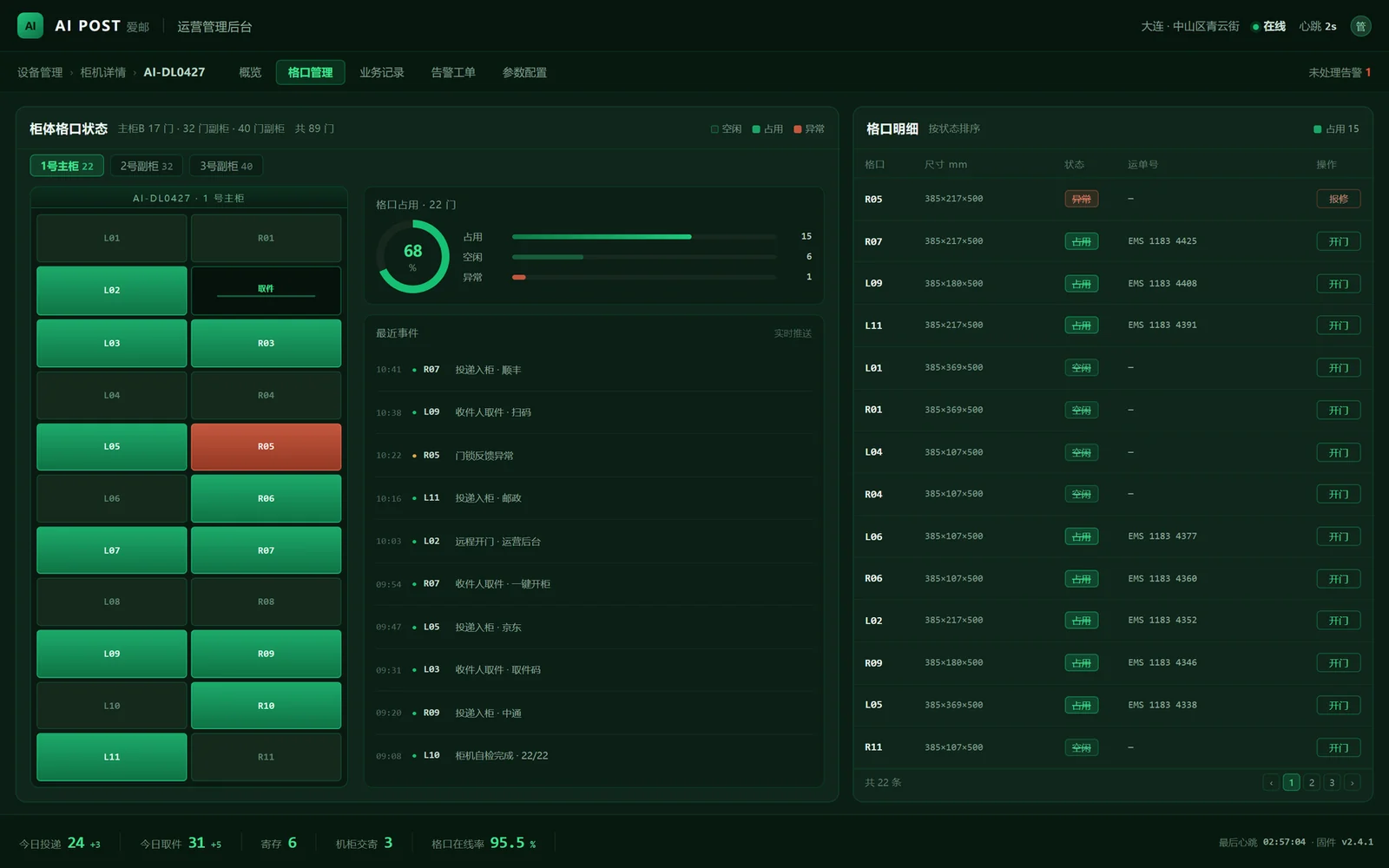Switch to 概览 tab
The width and height of the screenshot is (1389, 868).
click(x=250, y=72)
